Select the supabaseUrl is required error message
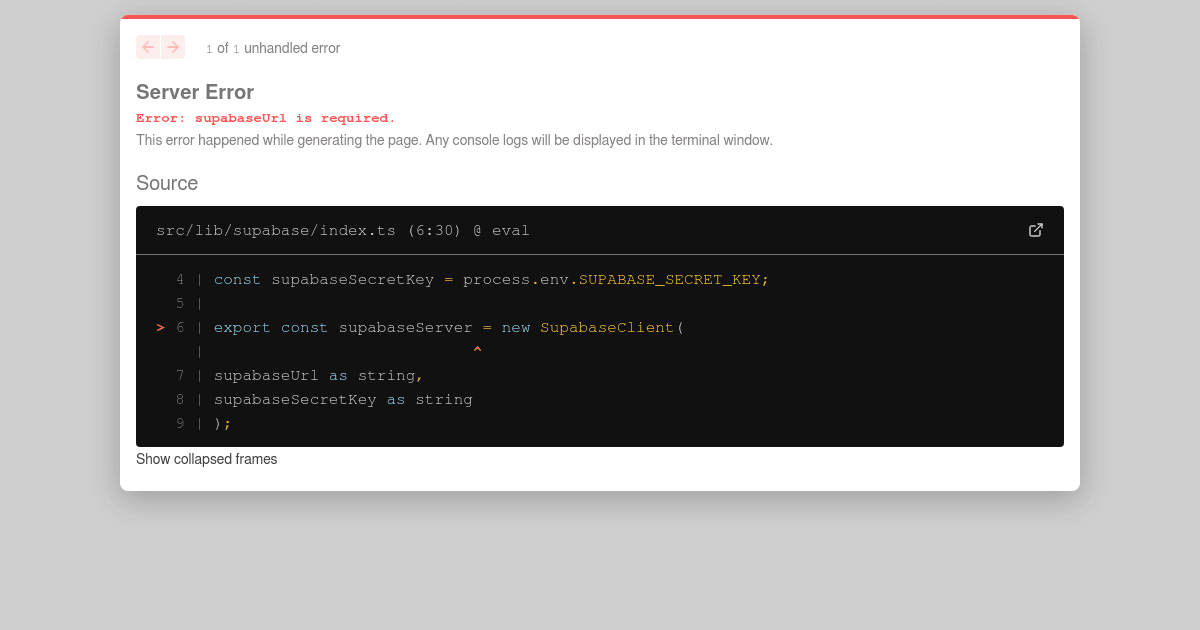 pyautogui.click(x=265, y=118)
